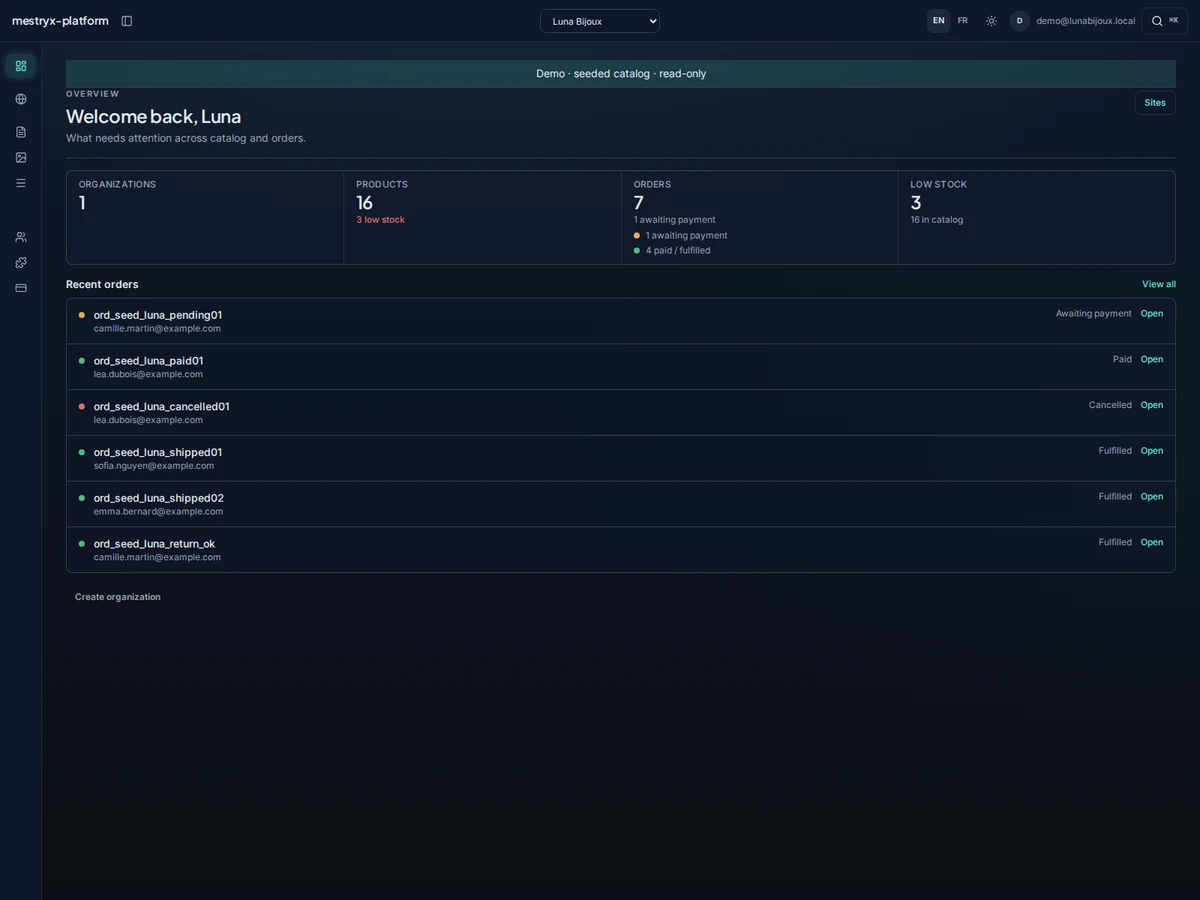The height and width of the screenshot is (900, 1200).
Task: Open the users team icon in sidebar
Action: 21,237
